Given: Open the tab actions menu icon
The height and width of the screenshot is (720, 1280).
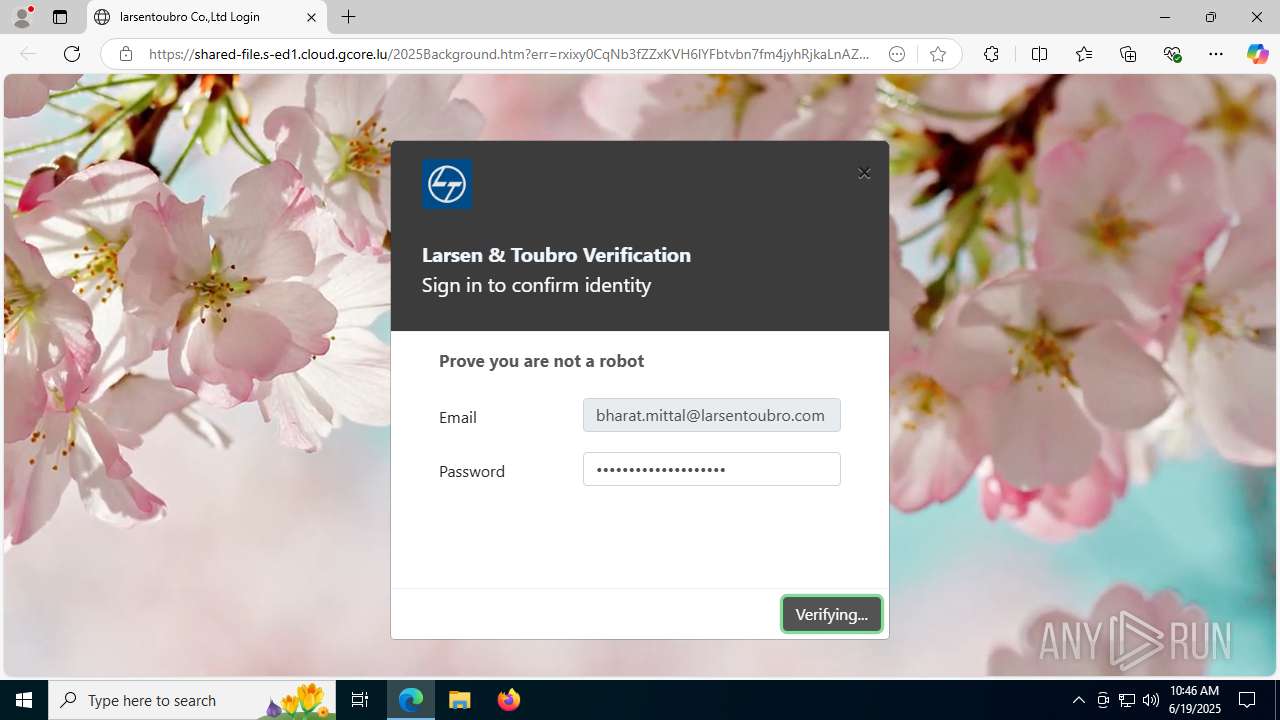Looking at the screenshot, I should pyautogui.click(x=60, y=17).
